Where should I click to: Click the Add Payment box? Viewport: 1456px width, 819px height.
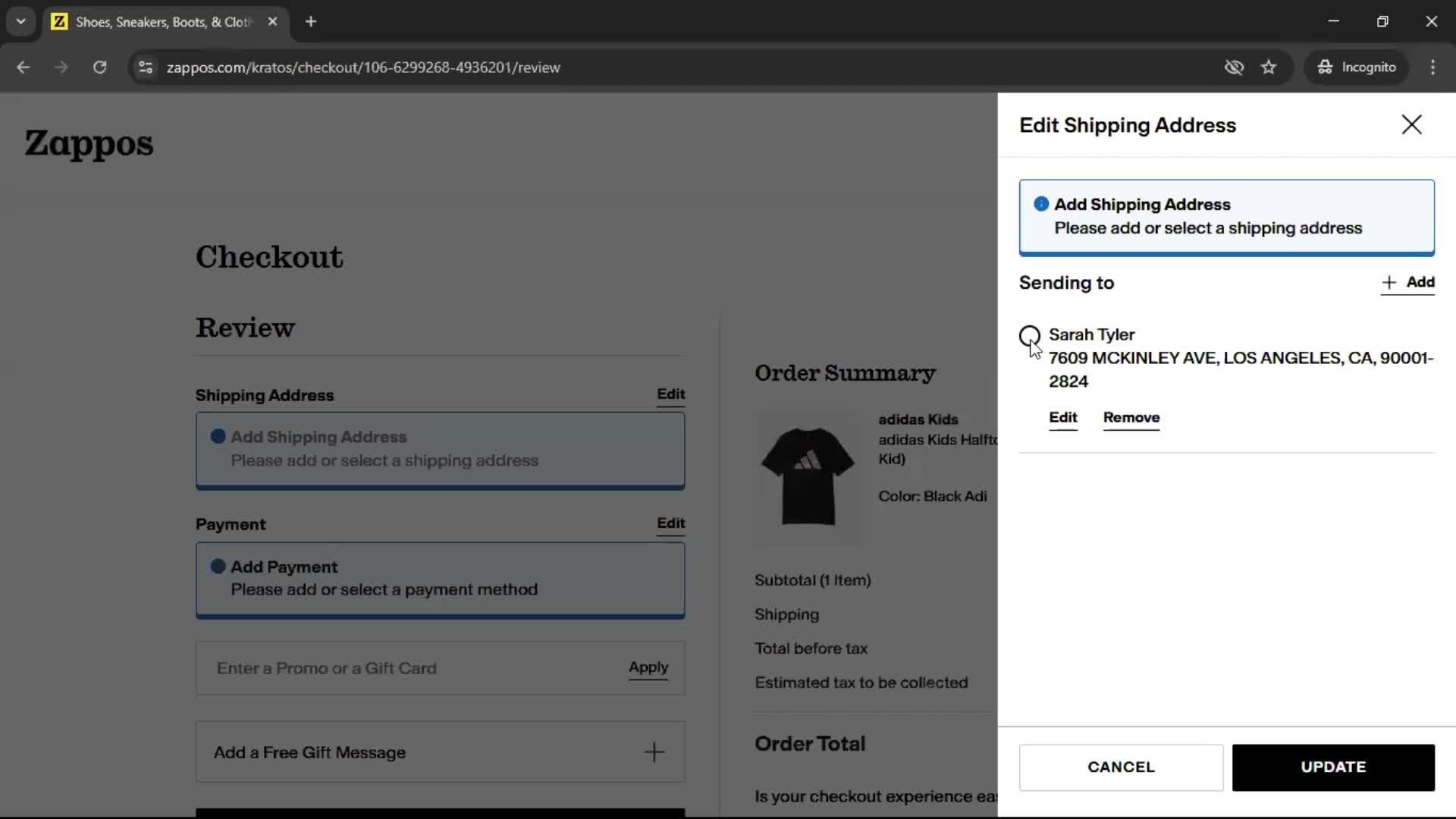point(440,579)
